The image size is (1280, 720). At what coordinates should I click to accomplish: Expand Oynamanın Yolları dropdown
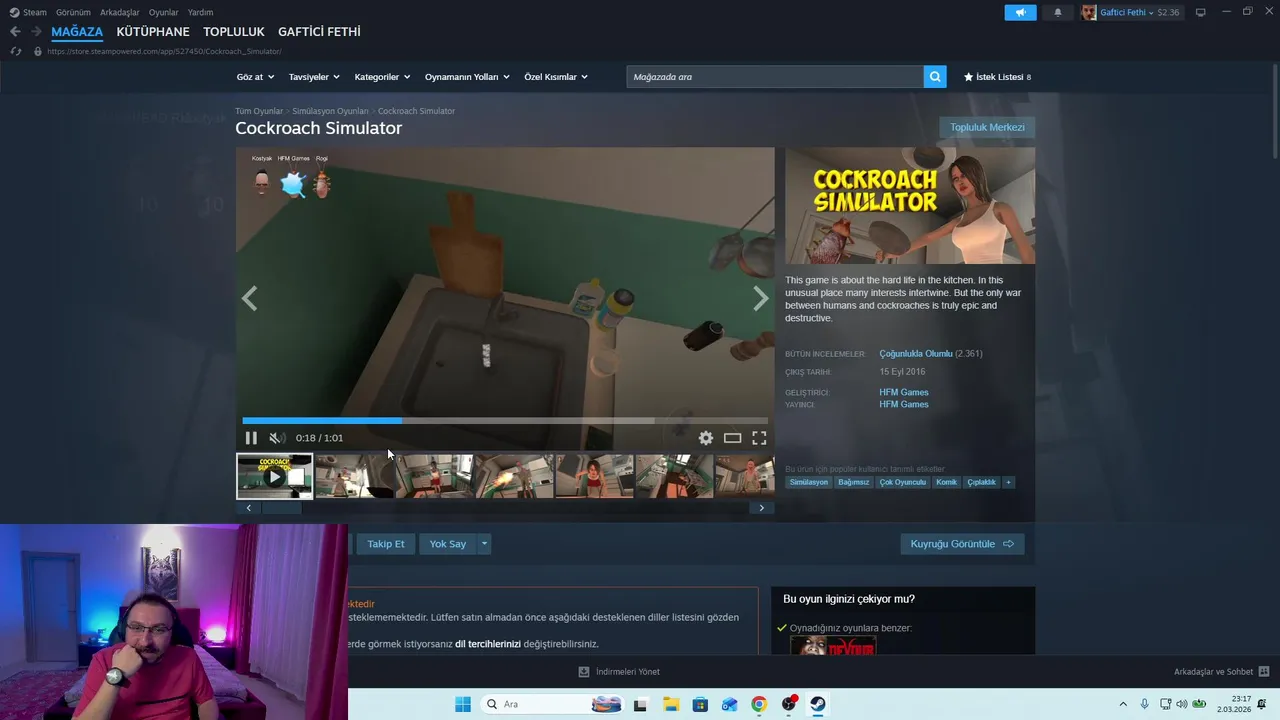tap(467, 77)
